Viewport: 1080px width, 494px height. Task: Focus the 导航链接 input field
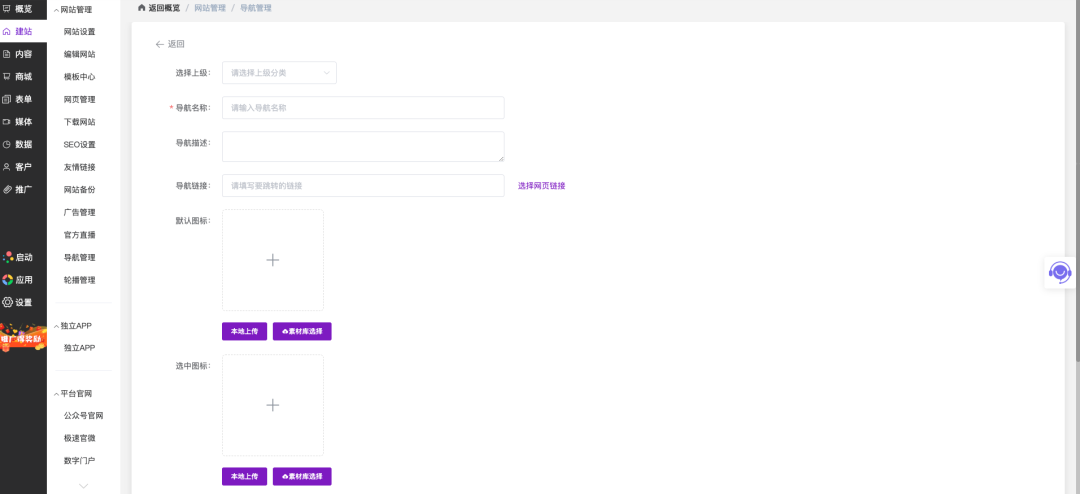tap(363, 185)
